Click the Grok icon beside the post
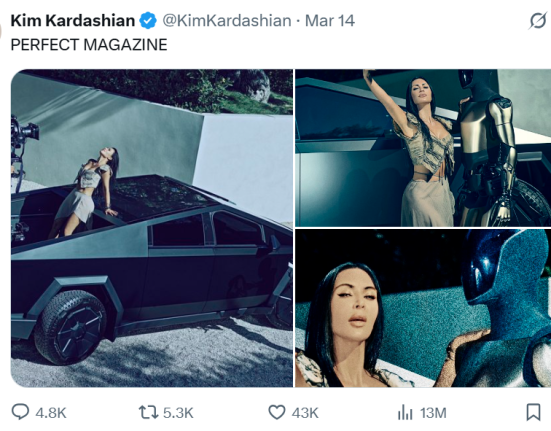The height and width of the screenshot is (431, 551). [x=538, y=21]
